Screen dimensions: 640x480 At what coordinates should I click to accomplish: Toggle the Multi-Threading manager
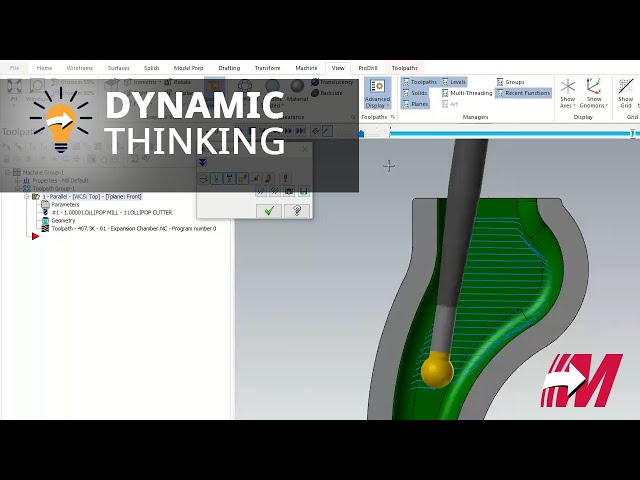[467, 93]
